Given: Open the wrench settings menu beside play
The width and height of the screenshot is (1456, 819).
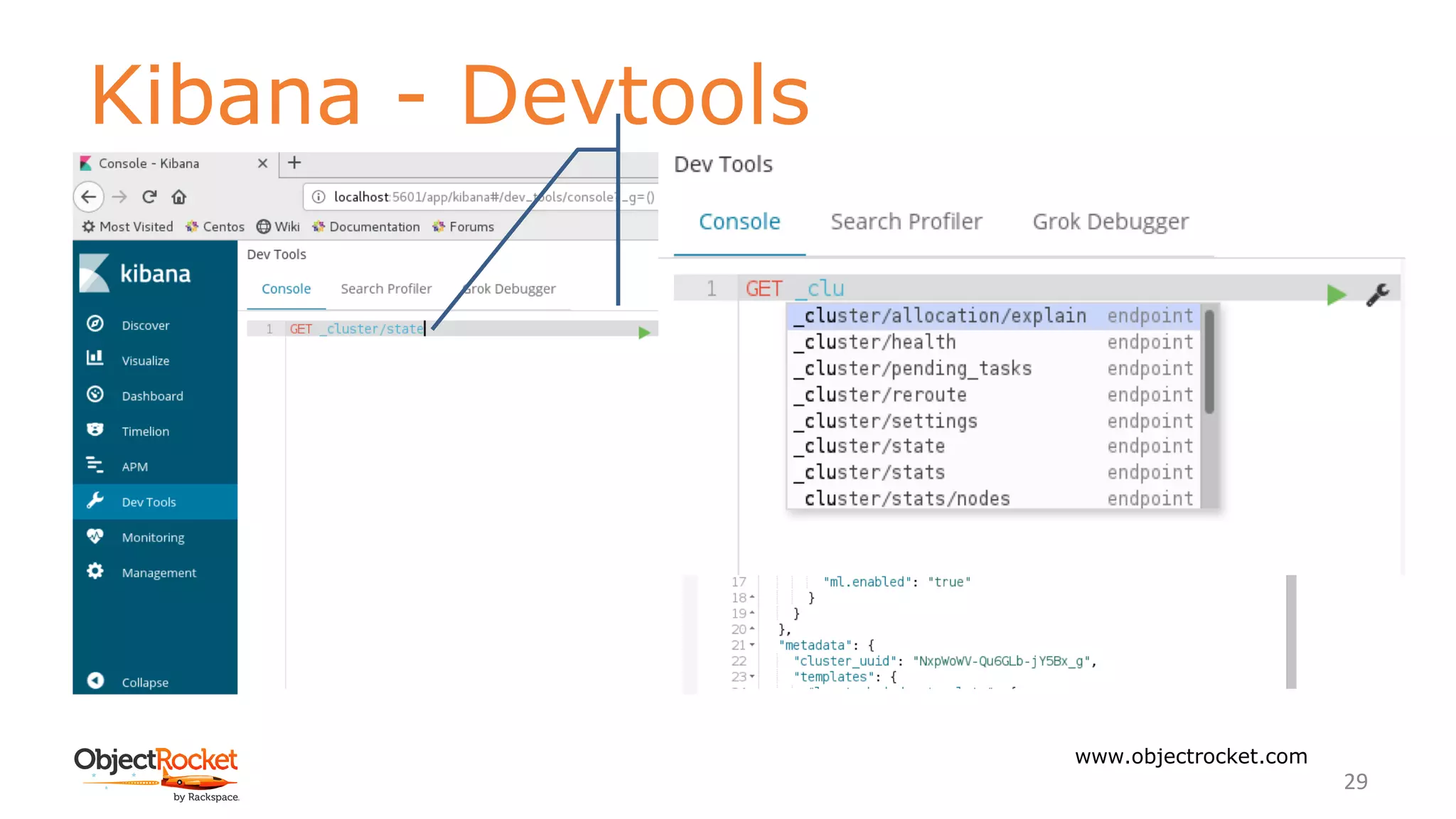Looking at the screenshot, I should point(1378,294).
